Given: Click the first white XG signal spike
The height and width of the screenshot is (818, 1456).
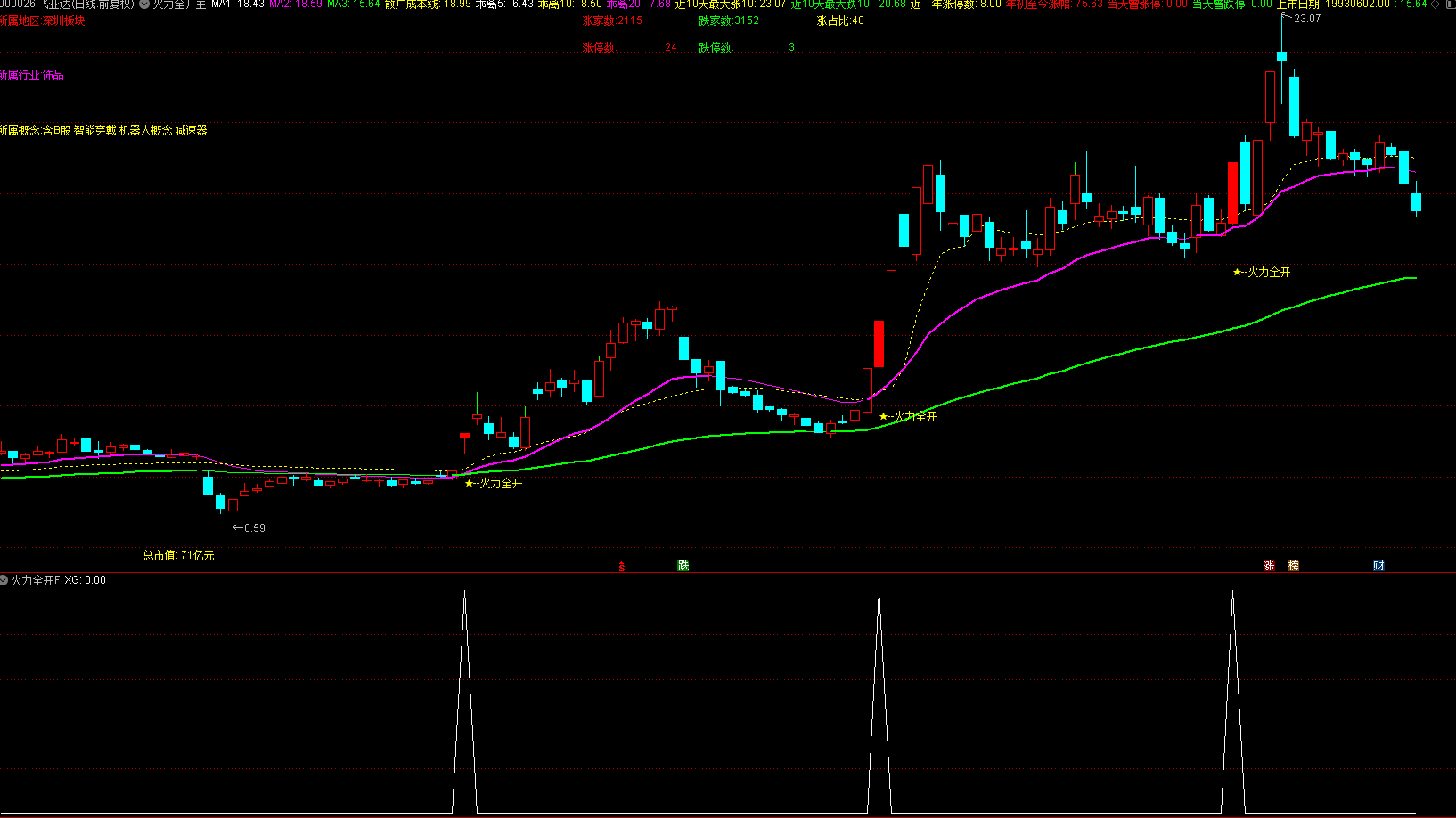Looking at the screenshot, I should click(464, 700).
